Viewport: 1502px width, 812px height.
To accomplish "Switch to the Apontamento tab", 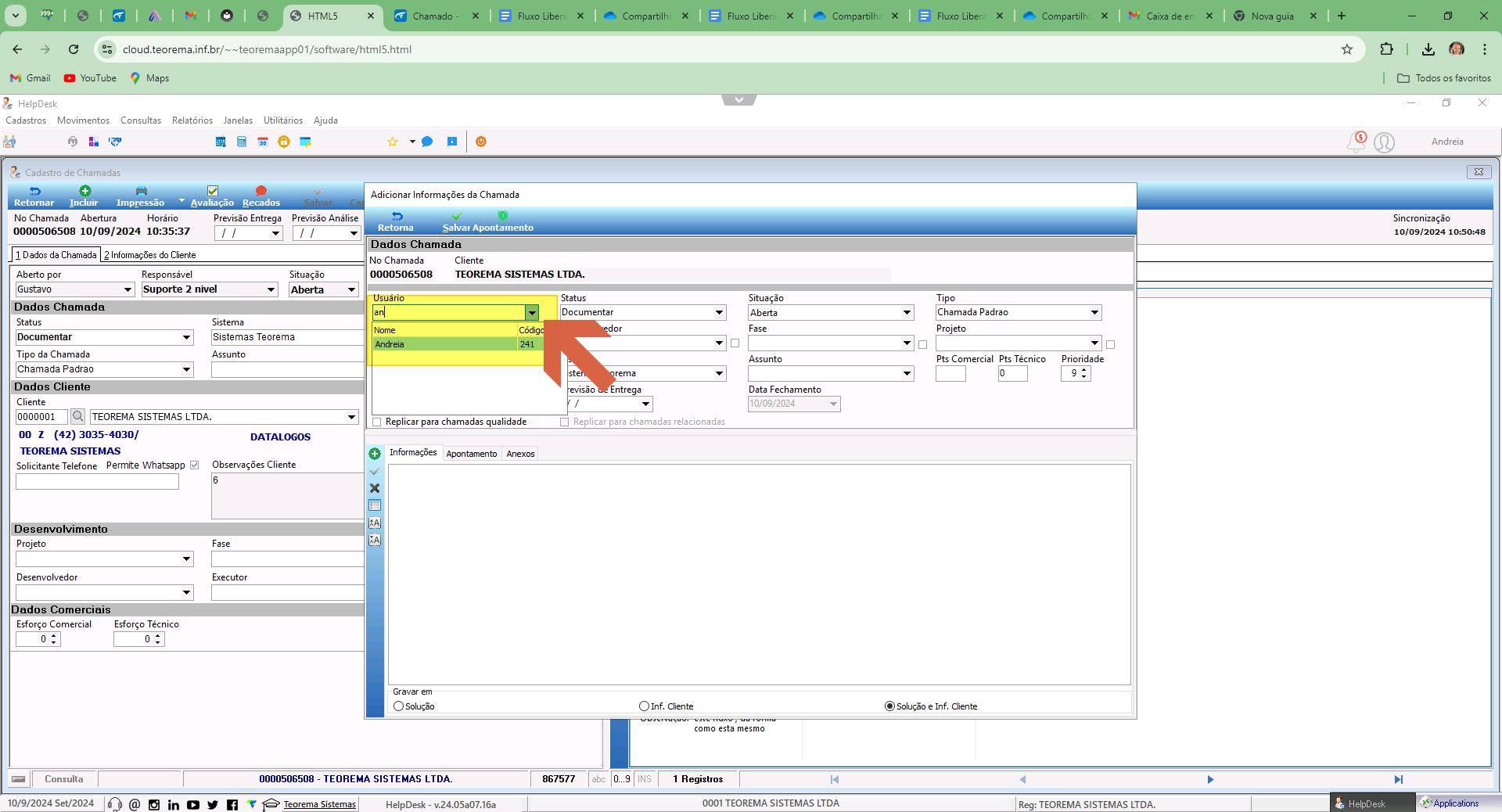I will [x=472, y=454].
